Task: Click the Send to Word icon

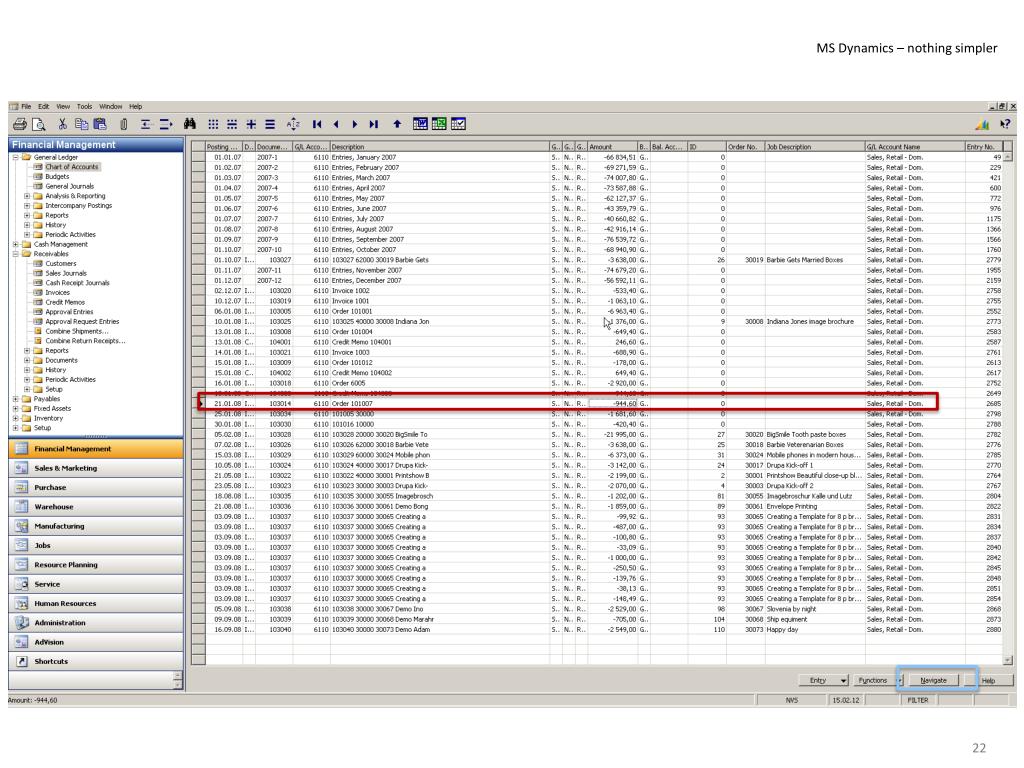Action: (421, 124)
